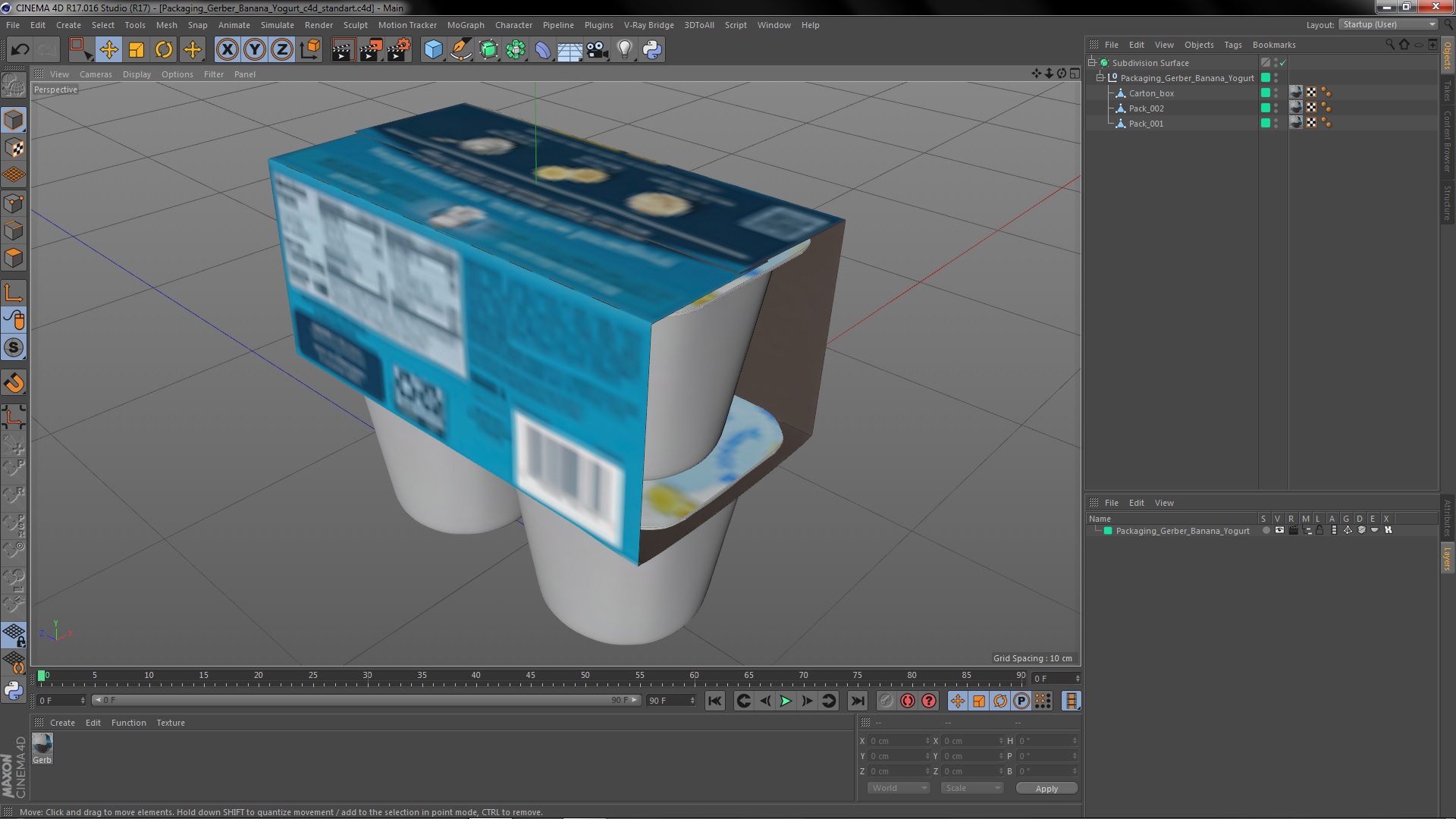The image size is (1456, 819).
Task: Collapse Subdivision Surface tree node
Action: (1092, 63)
